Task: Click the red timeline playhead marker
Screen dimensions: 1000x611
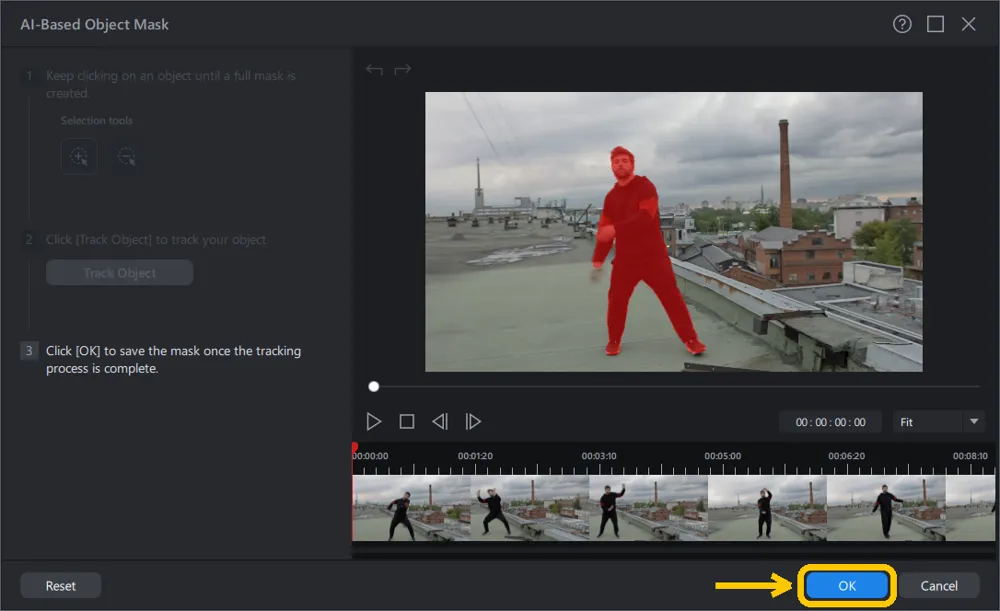Action: (355, 448)
